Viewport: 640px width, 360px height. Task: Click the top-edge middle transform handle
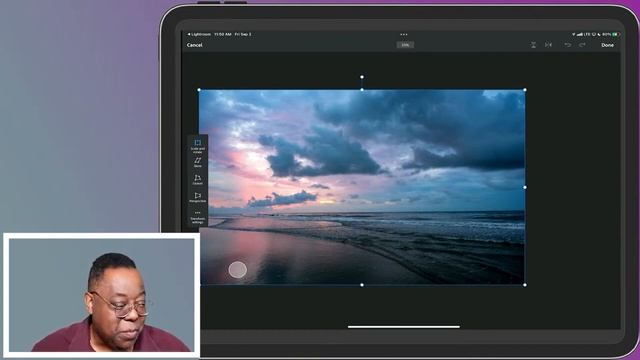coord(362,90)
